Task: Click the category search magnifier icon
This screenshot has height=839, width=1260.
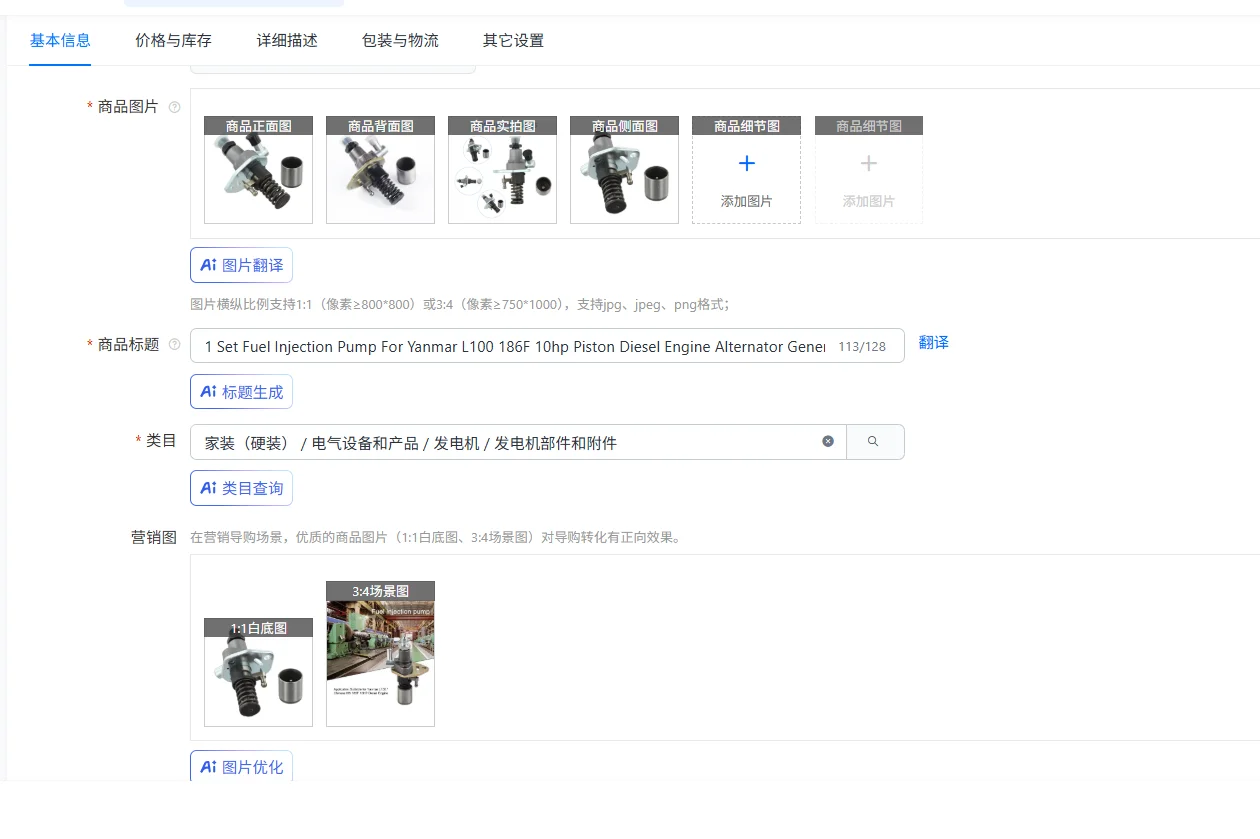Action: (874, 441)
